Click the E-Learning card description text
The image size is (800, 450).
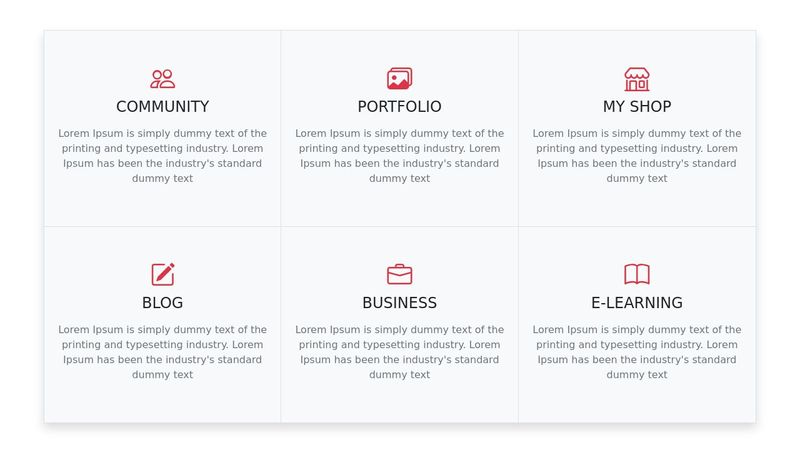click(x=637, y=352)
